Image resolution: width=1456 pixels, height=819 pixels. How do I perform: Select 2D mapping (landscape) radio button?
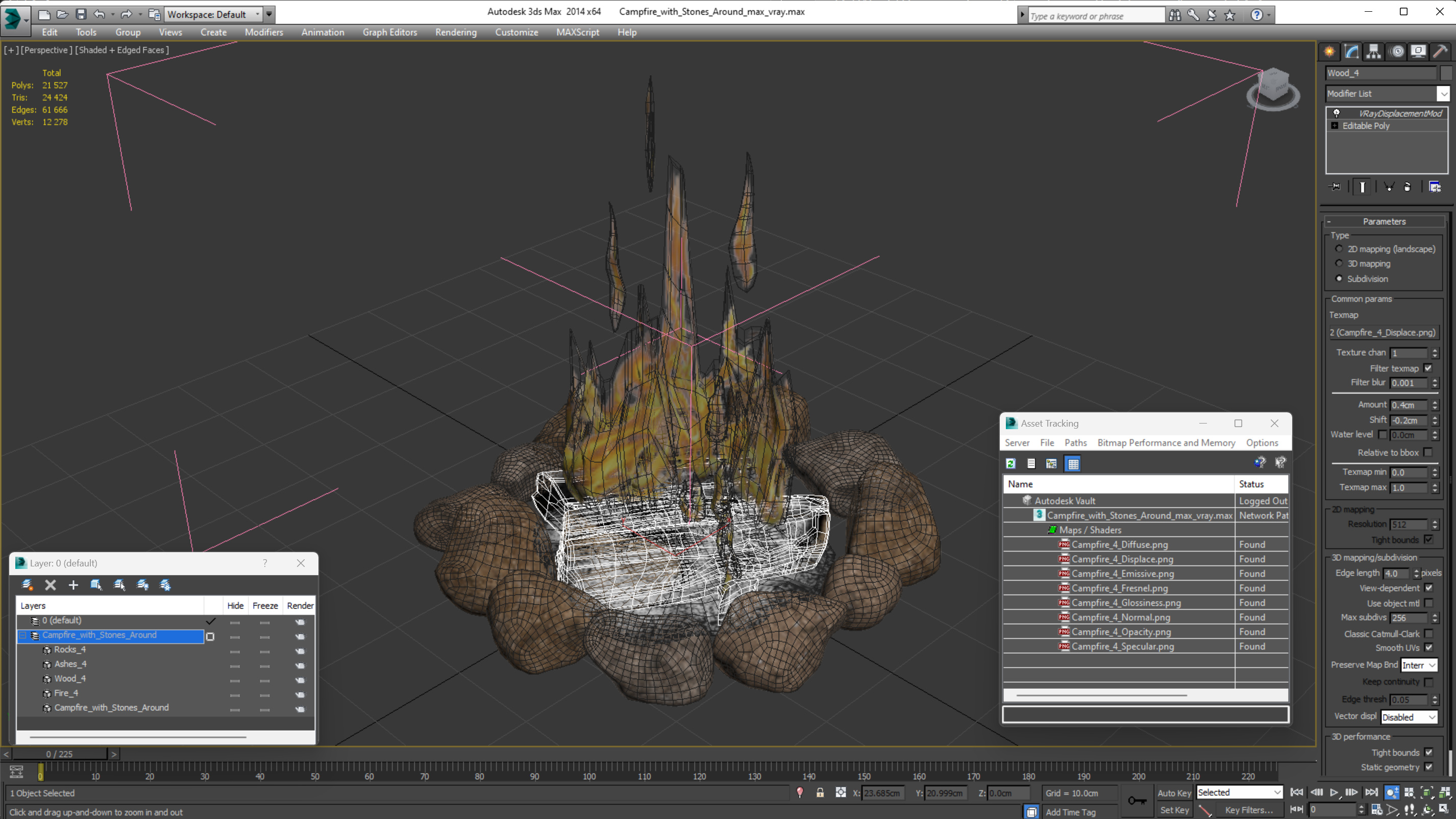pos(1339,249)
